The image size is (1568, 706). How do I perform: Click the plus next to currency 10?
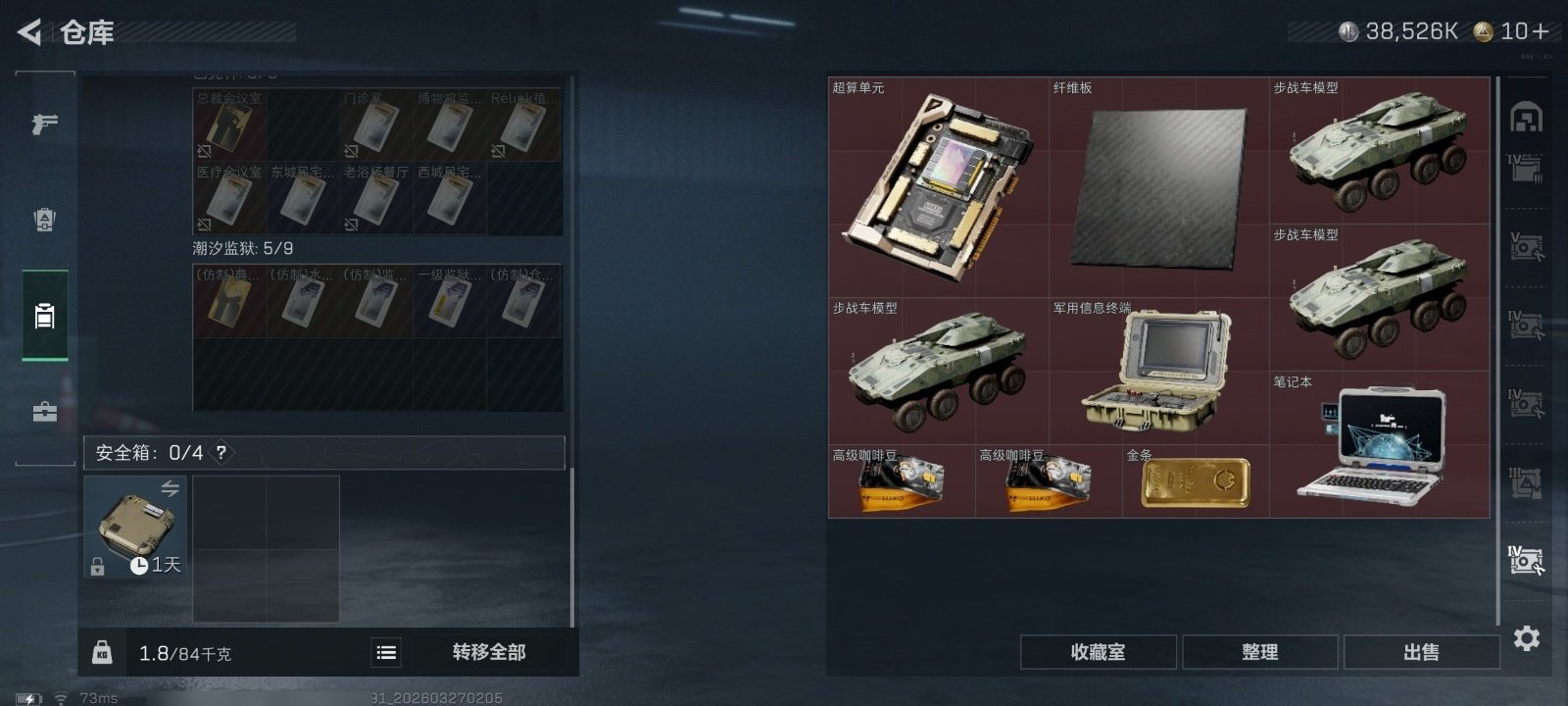(1540, 31)
